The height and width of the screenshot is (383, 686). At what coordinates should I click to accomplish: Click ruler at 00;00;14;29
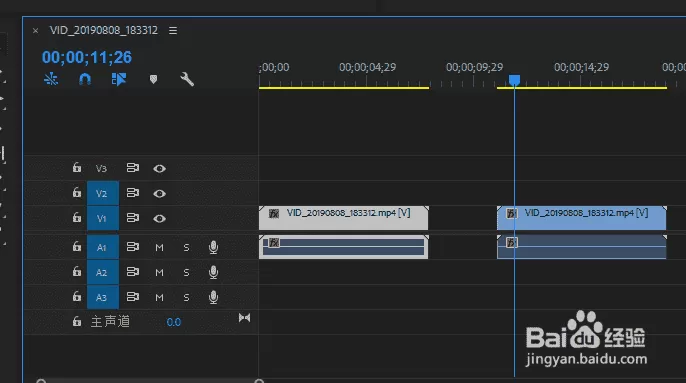click(581, 67)
